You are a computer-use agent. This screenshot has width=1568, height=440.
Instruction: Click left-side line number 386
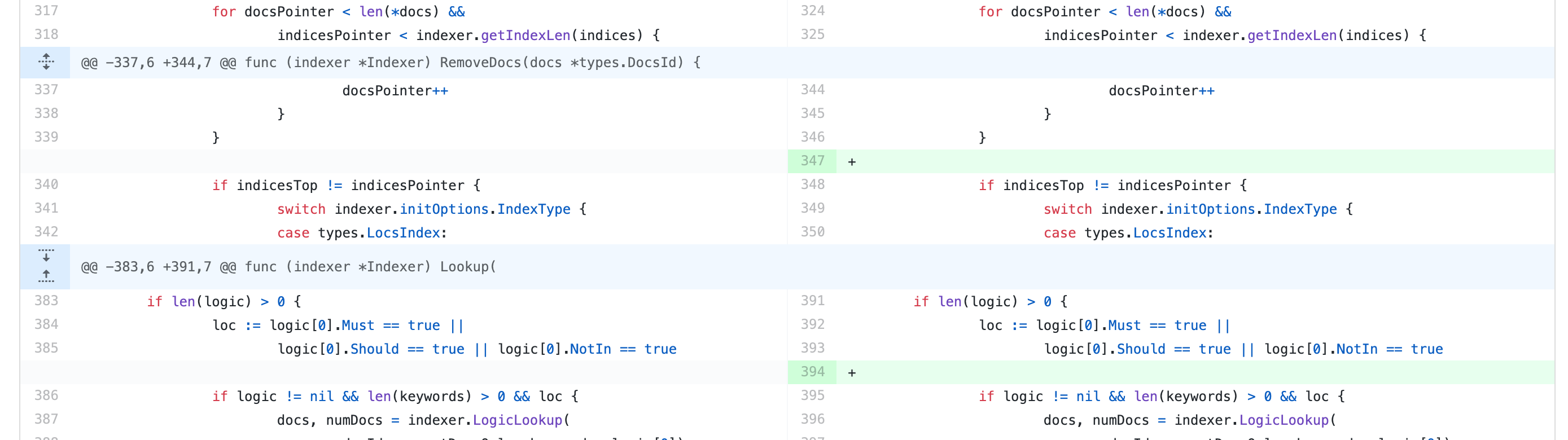46,396
